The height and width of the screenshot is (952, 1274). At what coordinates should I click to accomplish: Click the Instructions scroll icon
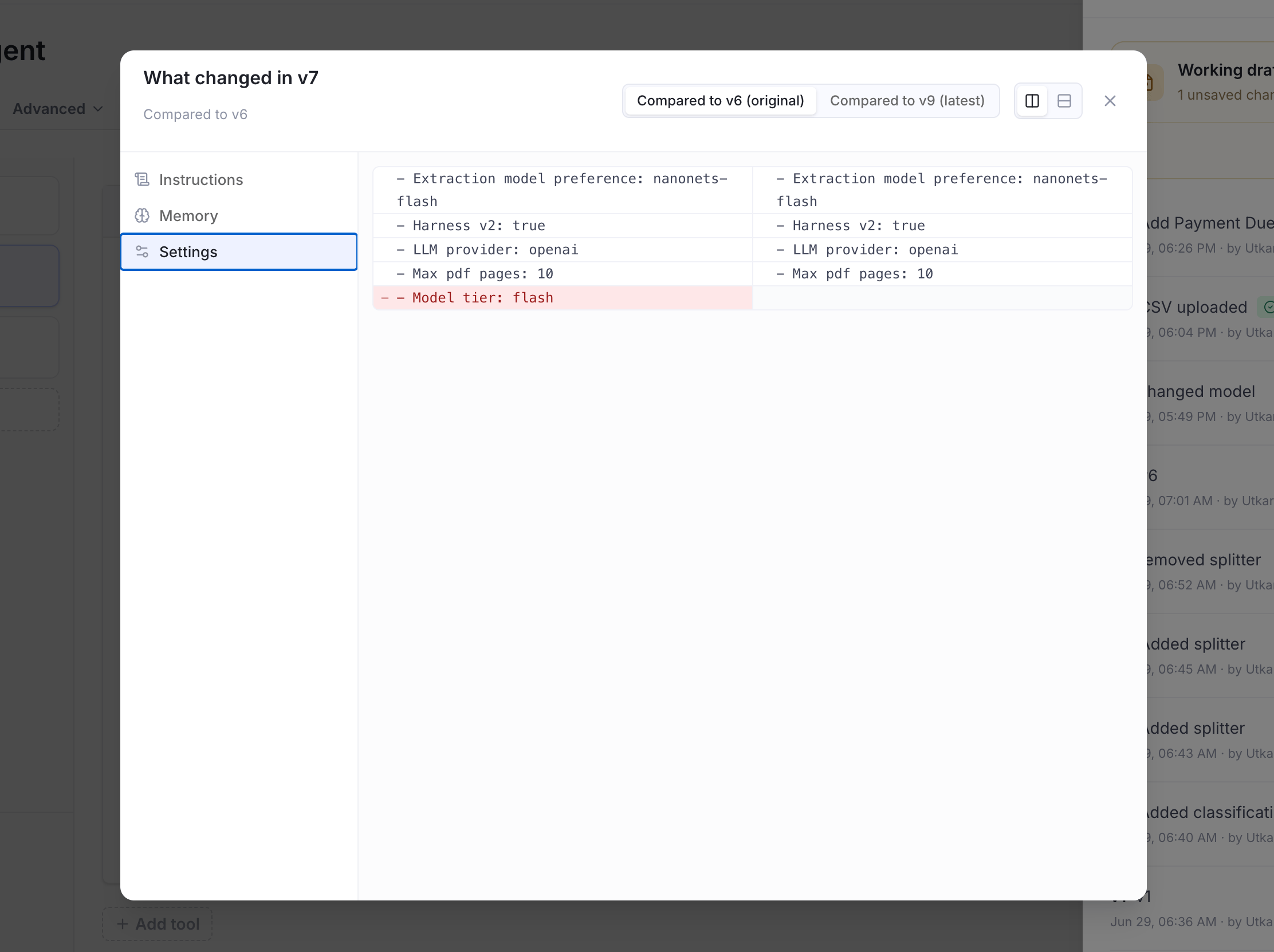coord(142,180)
